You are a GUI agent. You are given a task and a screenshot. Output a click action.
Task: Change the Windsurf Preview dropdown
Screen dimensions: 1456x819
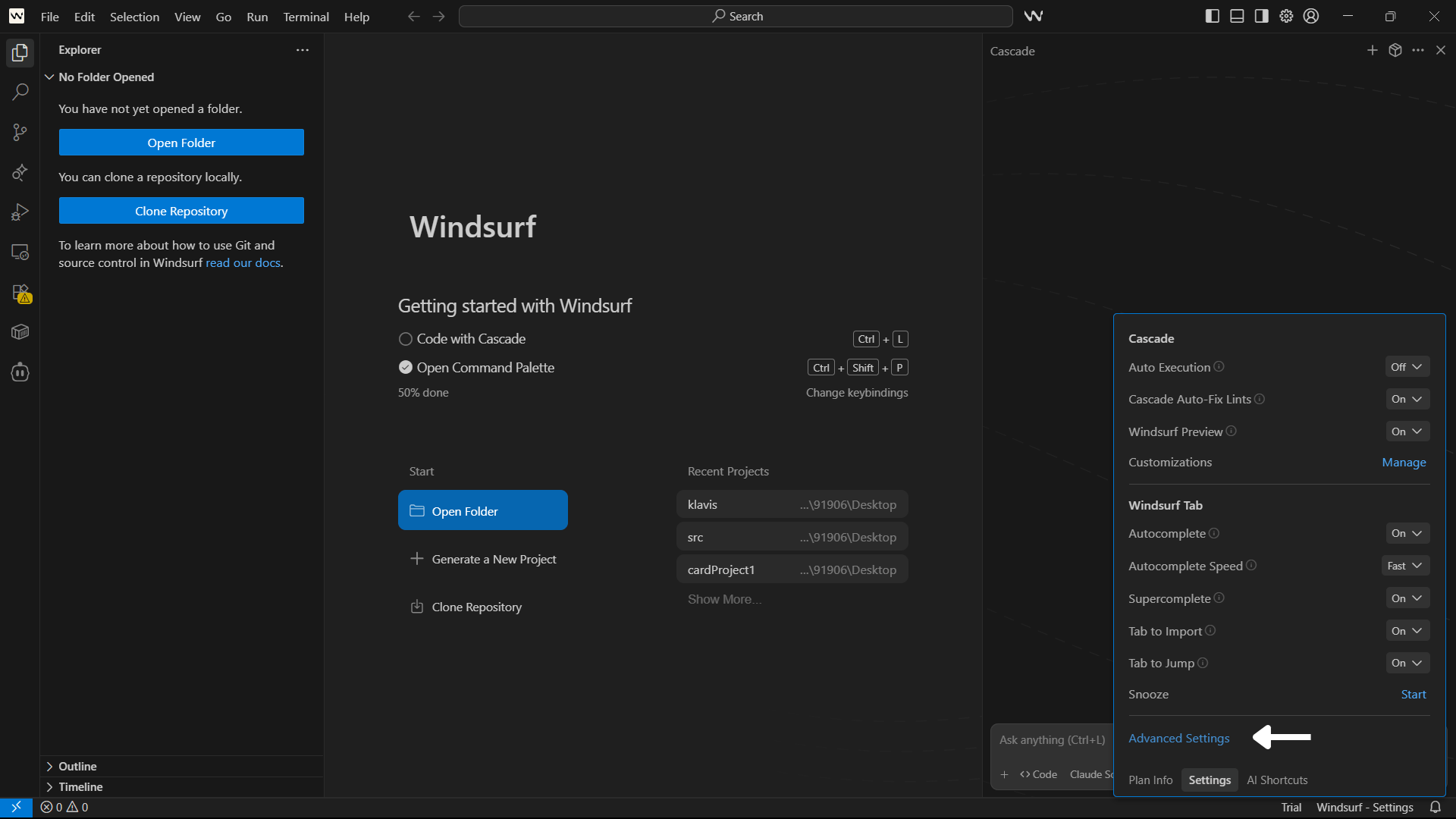(x=1407, y=431)
